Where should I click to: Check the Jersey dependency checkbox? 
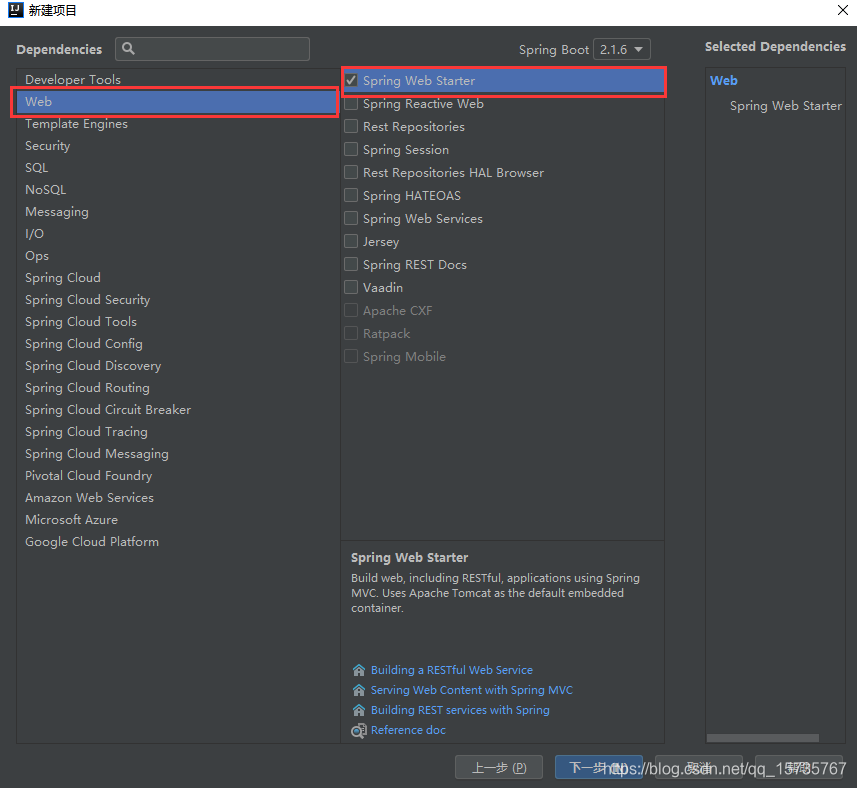[351, 241]
